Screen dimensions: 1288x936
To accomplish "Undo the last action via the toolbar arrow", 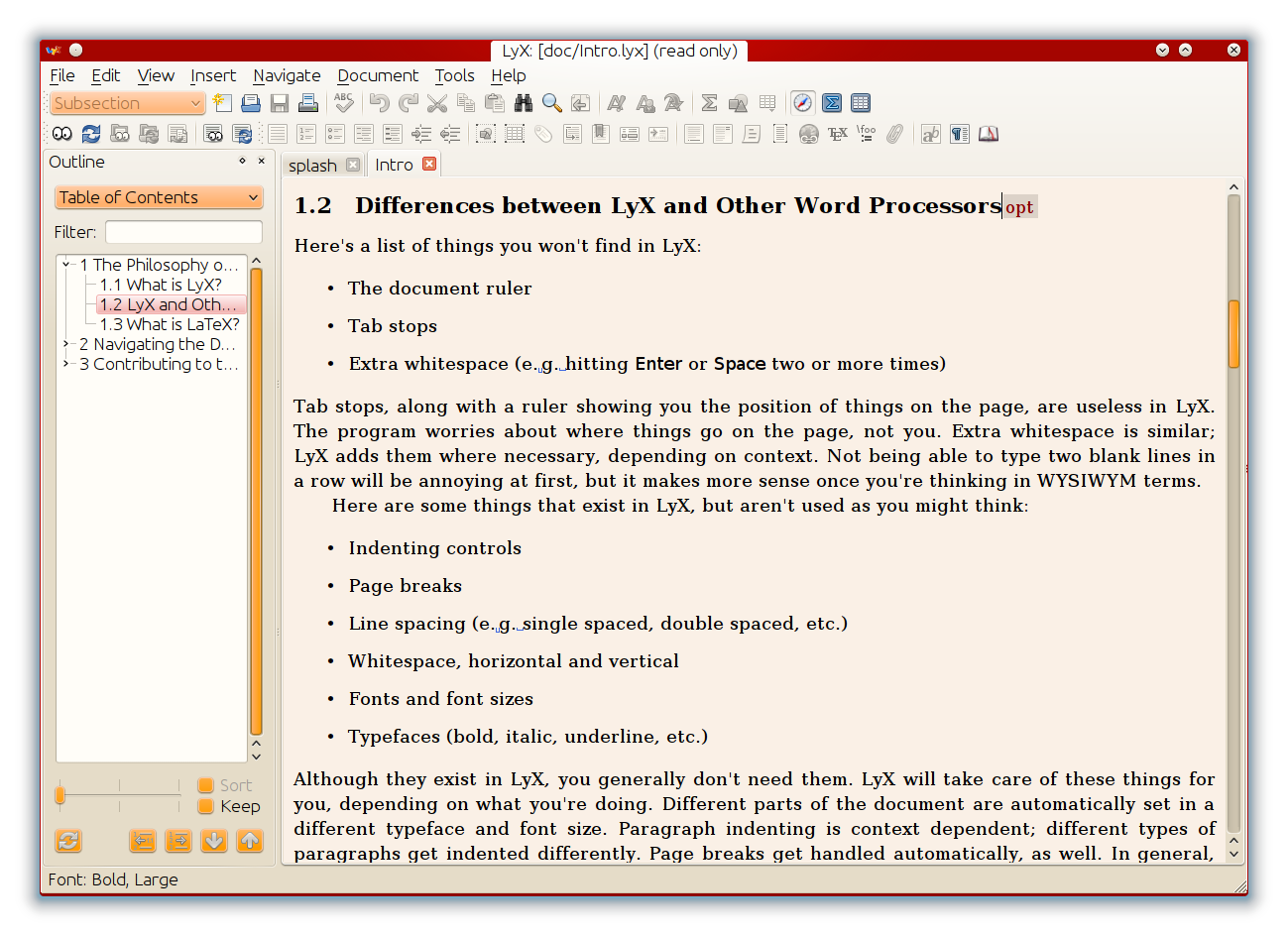I will [379, 103].
